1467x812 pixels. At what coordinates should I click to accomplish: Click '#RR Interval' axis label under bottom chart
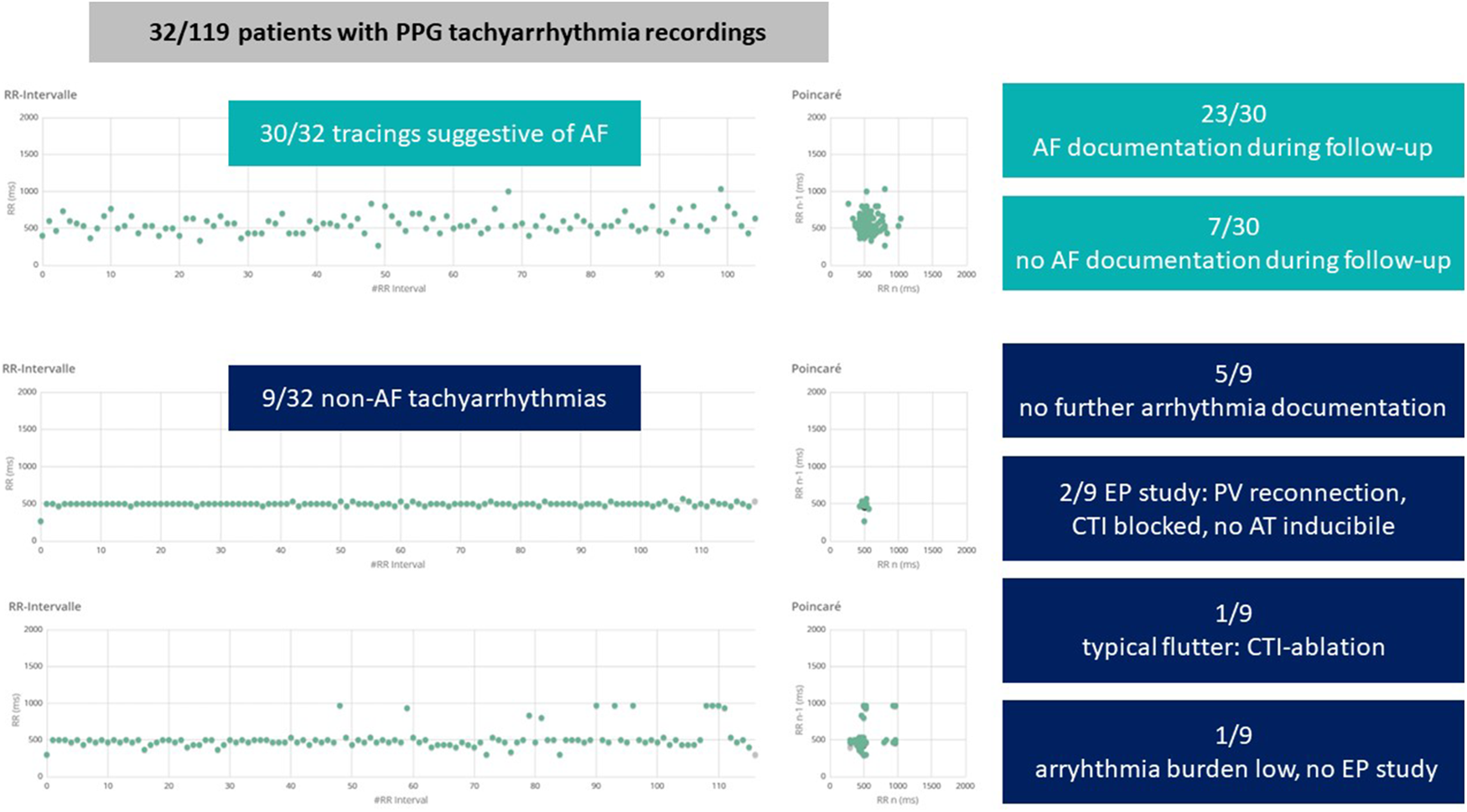(401, 799)
